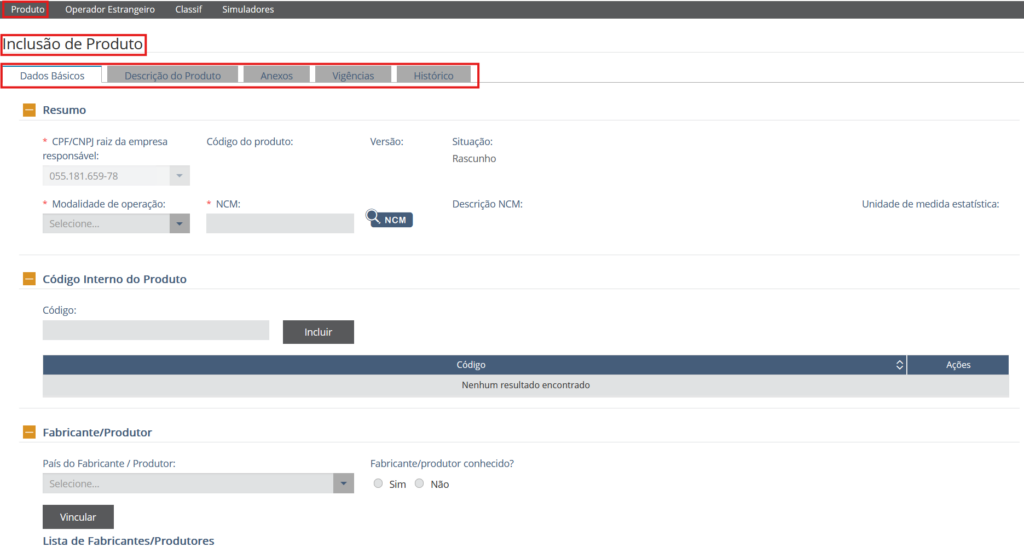
Task: Click the NCM magnifier search icon
Action: [x=374, y=216]
